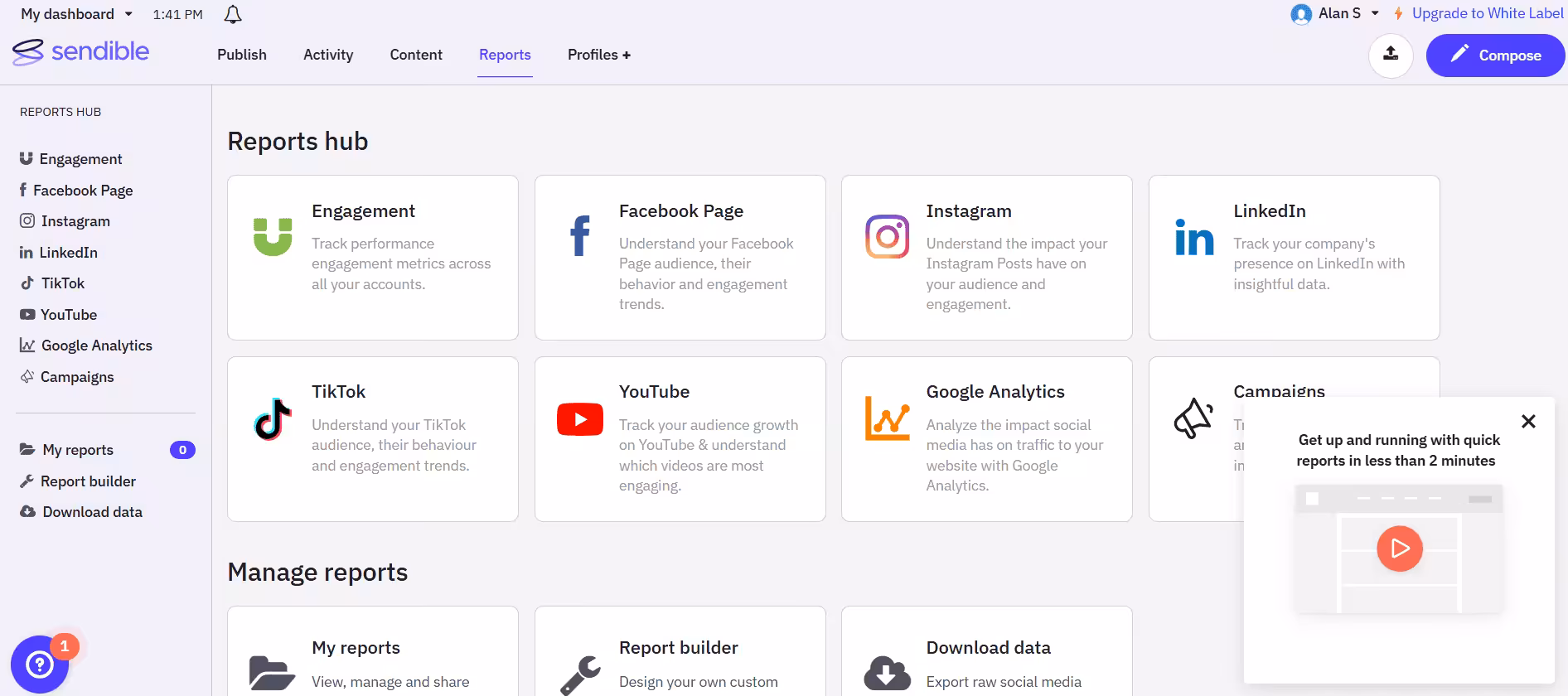Click the Facebook icon in sidebar
The width and height of the screenshot is (1568, 696).
coord(23,190)
